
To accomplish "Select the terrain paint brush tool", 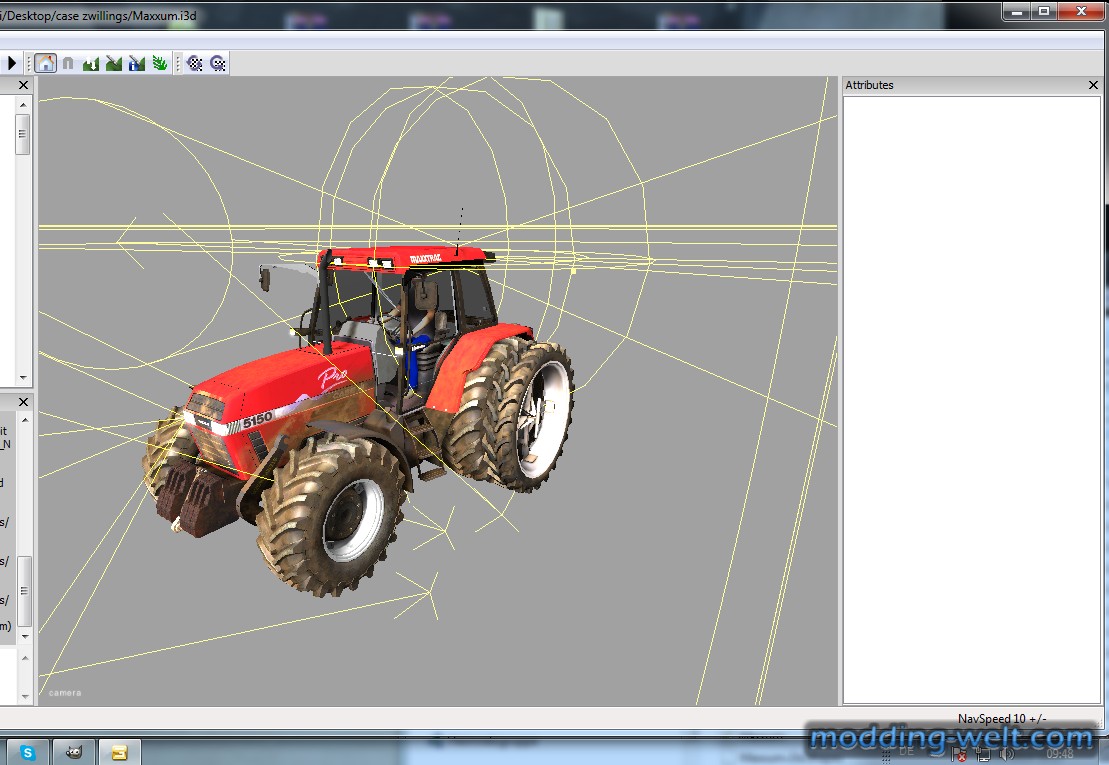I will point(113,64).
